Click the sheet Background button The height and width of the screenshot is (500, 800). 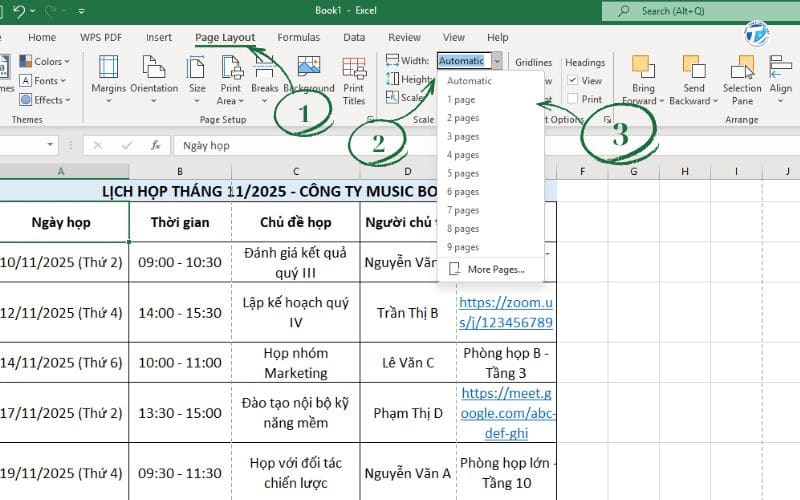[x=309, y=75]
